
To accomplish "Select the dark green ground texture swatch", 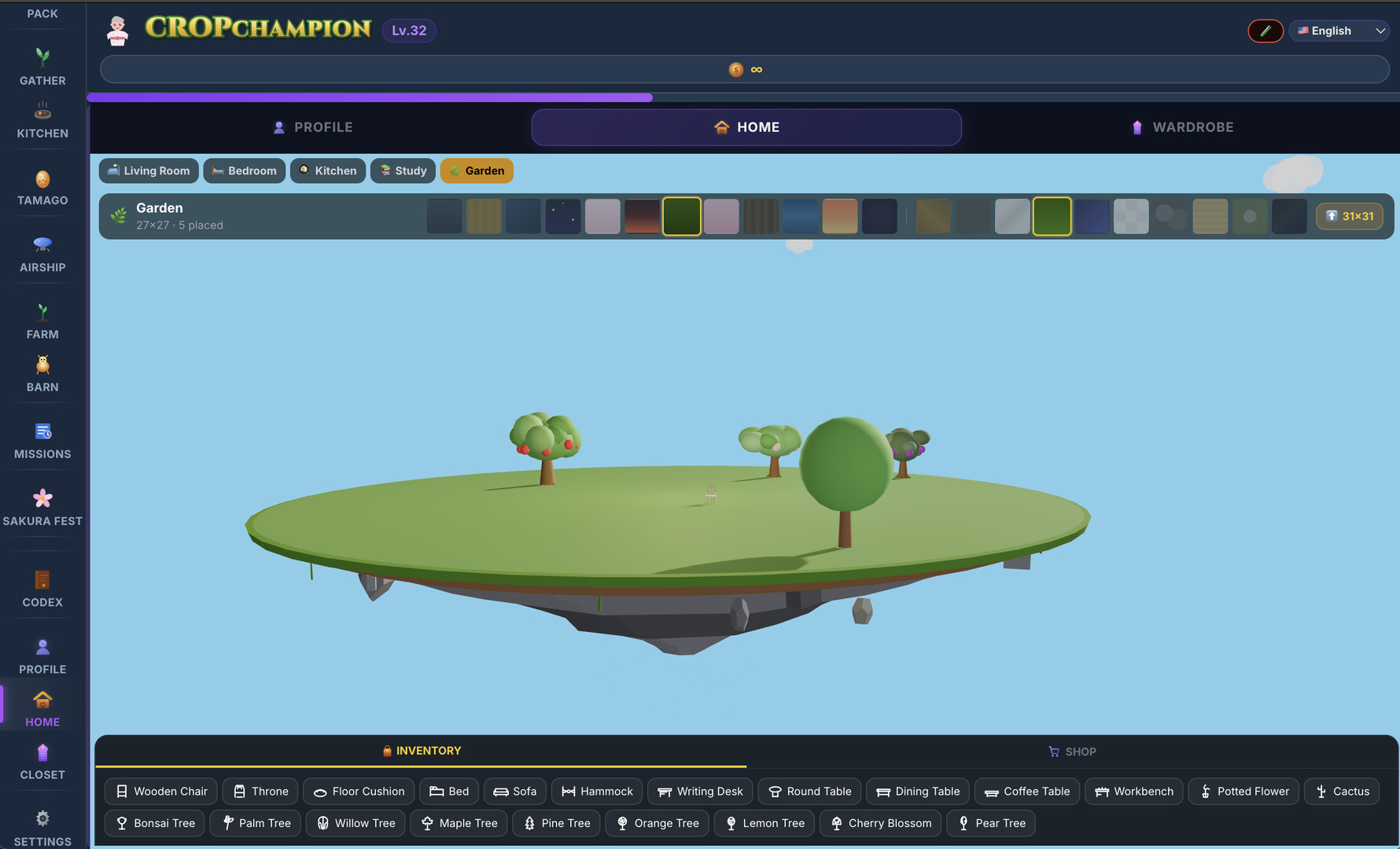I will (x=682, y=216).
